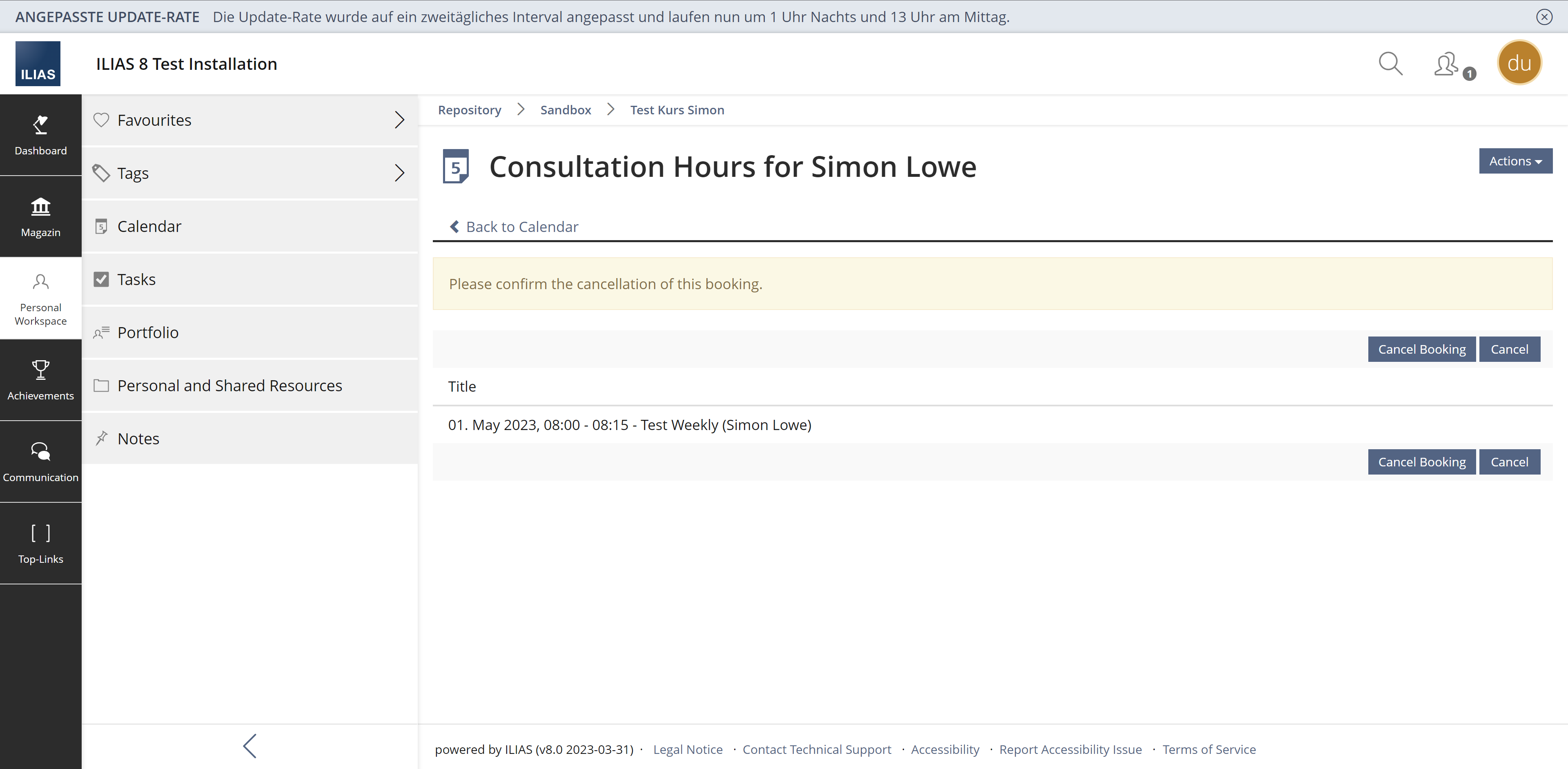1568x769 pixels.
Task: Collapse the slate panel with arrow
Action: click(249, 746)
